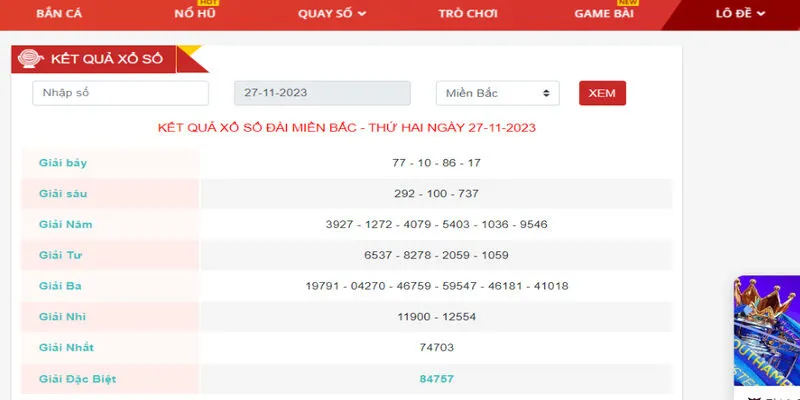Click the special prize number 84757
800x400 pixels.
point(437,378)
